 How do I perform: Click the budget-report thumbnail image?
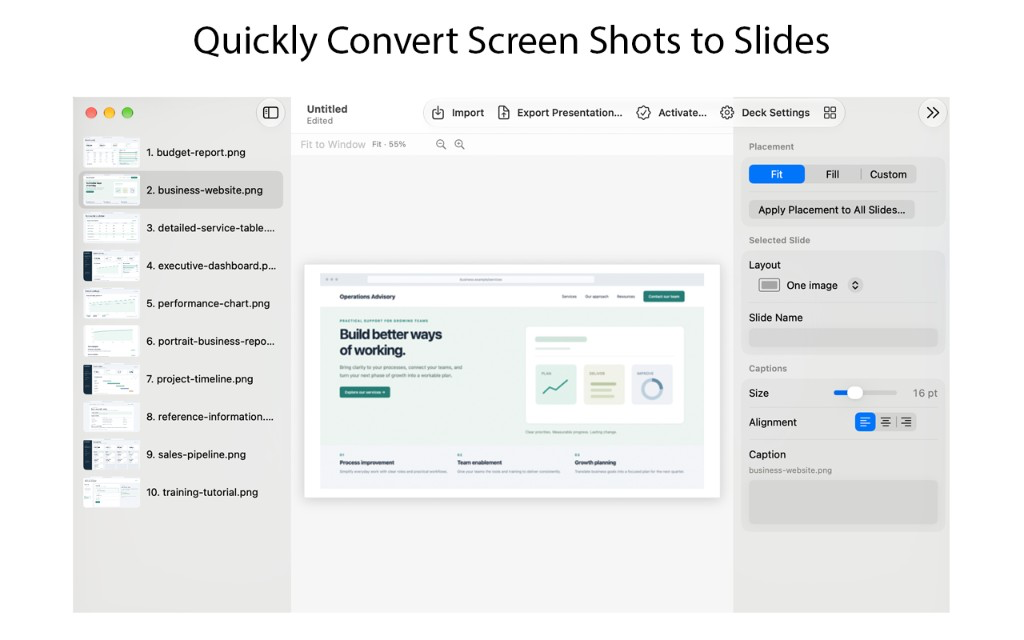(x=111, y=152)
